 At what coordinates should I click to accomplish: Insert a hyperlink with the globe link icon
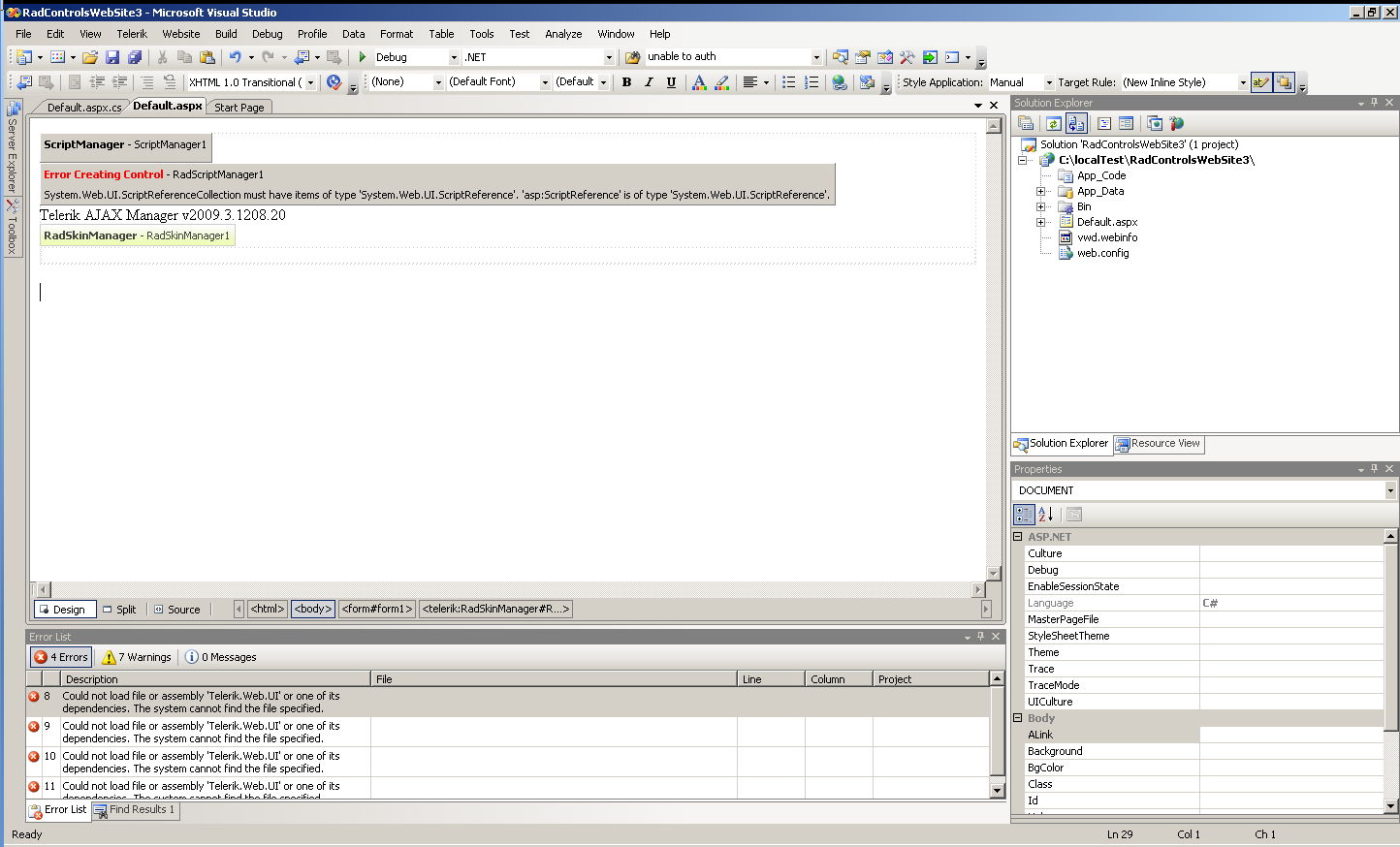[x=840, y=82]
